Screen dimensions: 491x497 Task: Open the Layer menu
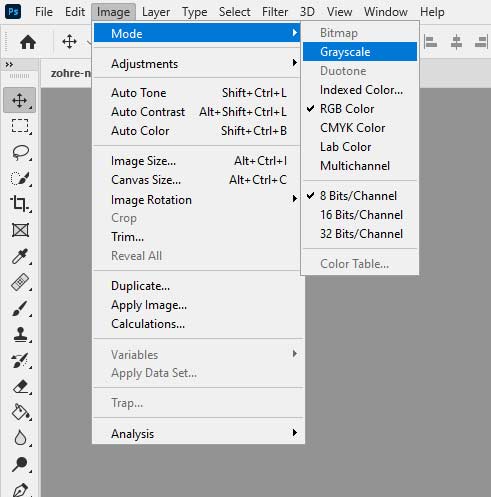(x=156, y=12)
